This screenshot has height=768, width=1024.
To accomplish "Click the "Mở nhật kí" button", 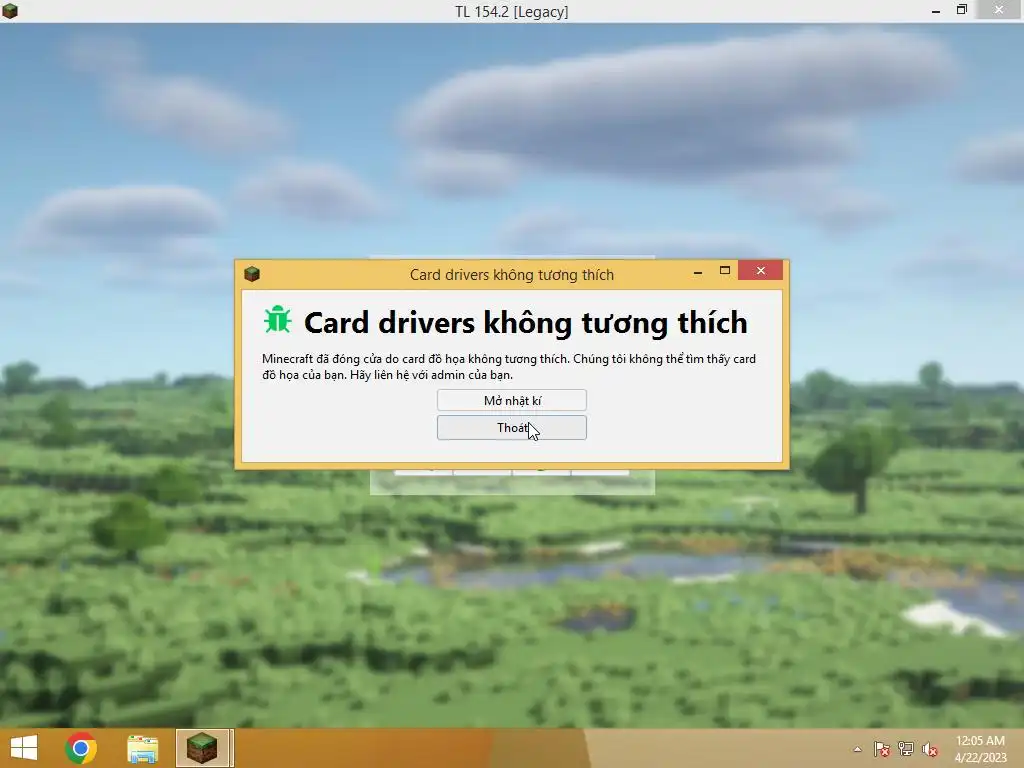I will point(511,400).
